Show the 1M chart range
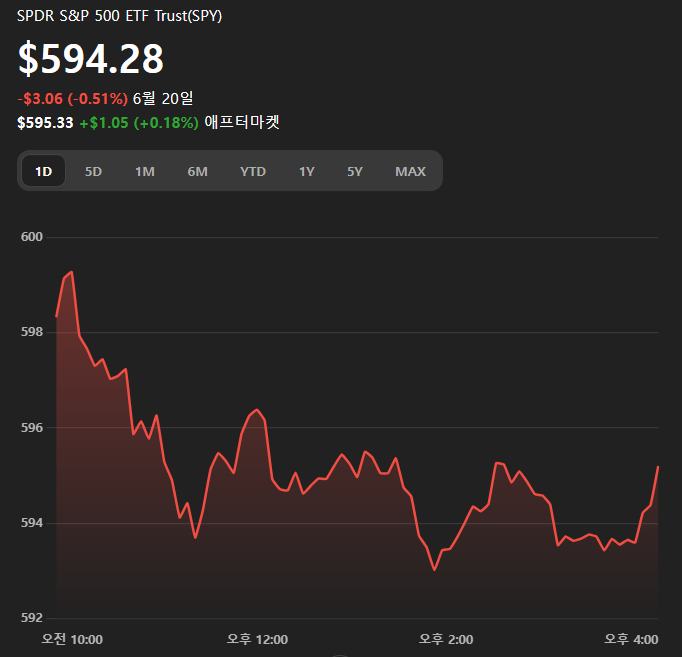The height and width of the screenshot is (657, 682). tap(145, 171)
